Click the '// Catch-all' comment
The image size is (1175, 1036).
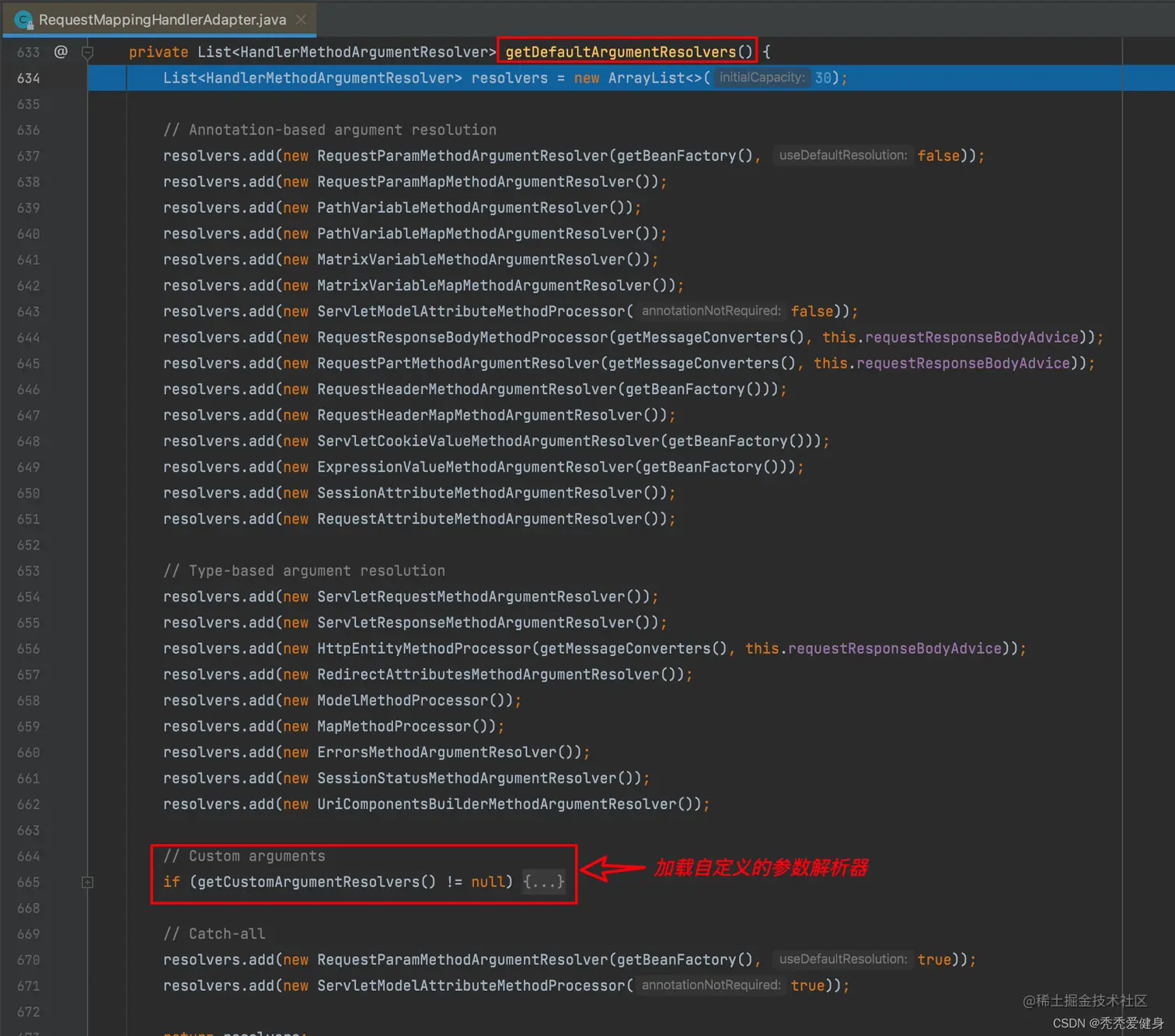click(x=214, y=933)
